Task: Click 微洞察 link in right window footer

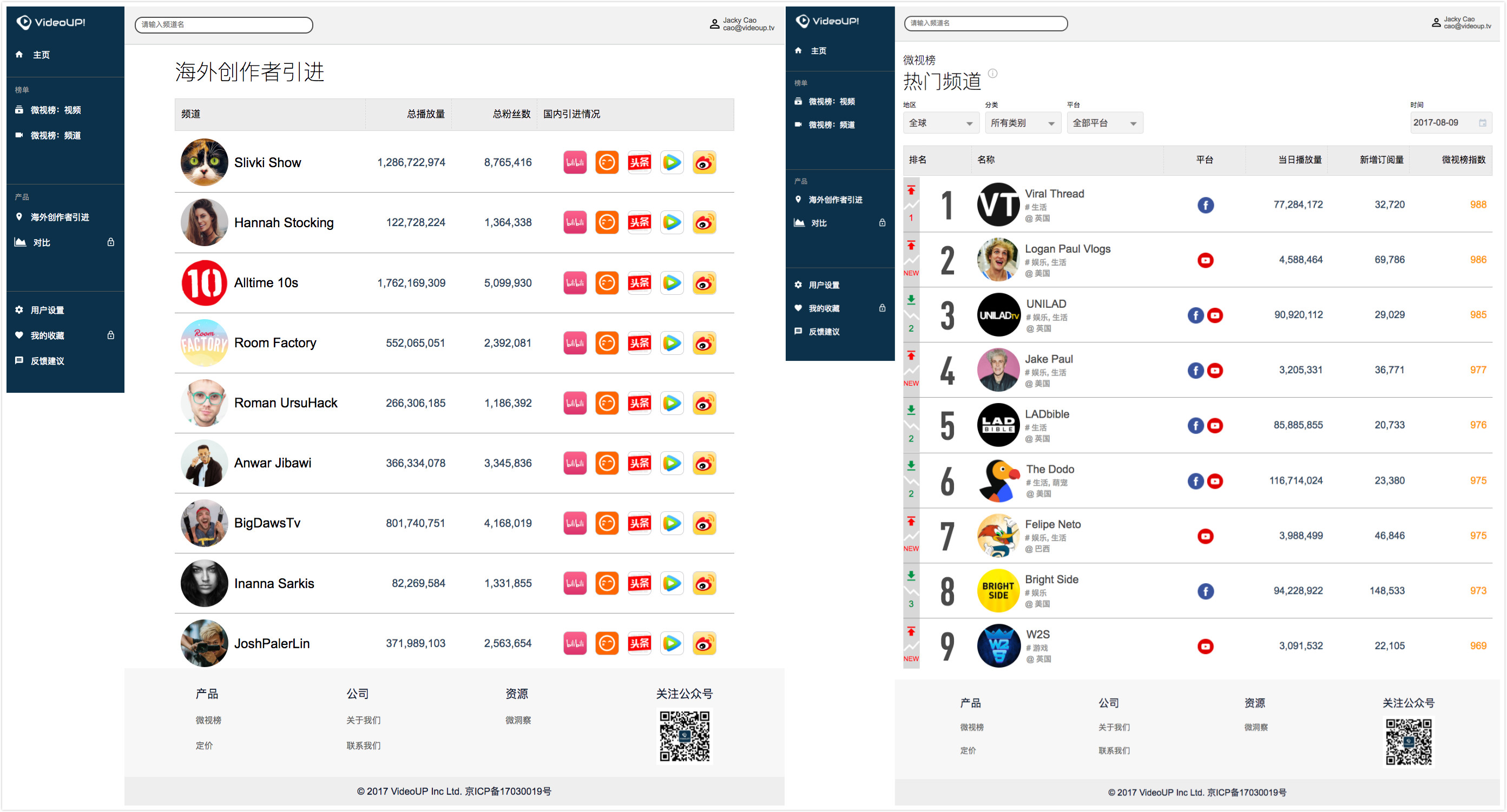Action: tap(1255, 727)
